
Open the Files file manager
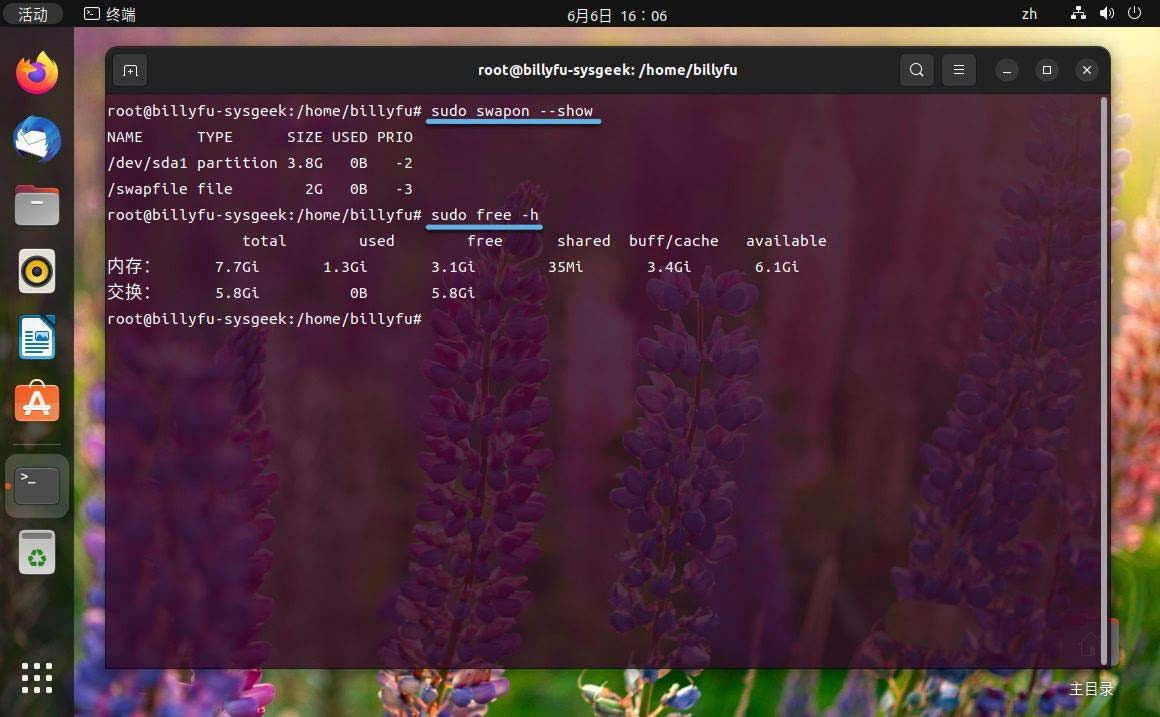[37, 205]
